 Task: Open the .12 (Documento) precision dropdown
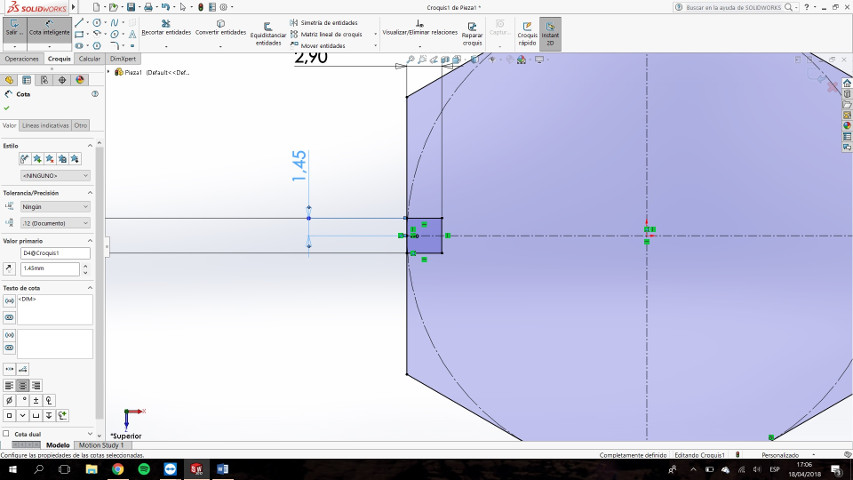55,223
